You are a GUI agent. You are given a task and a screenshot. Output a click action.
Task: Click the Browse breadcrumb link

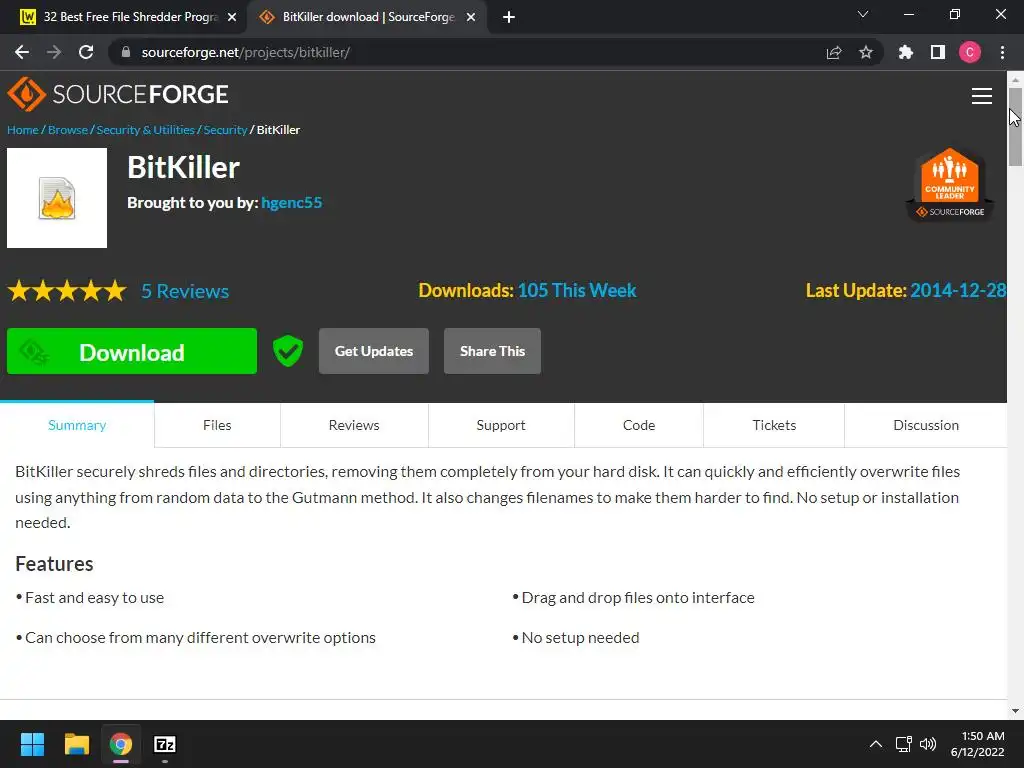(68, 130)
